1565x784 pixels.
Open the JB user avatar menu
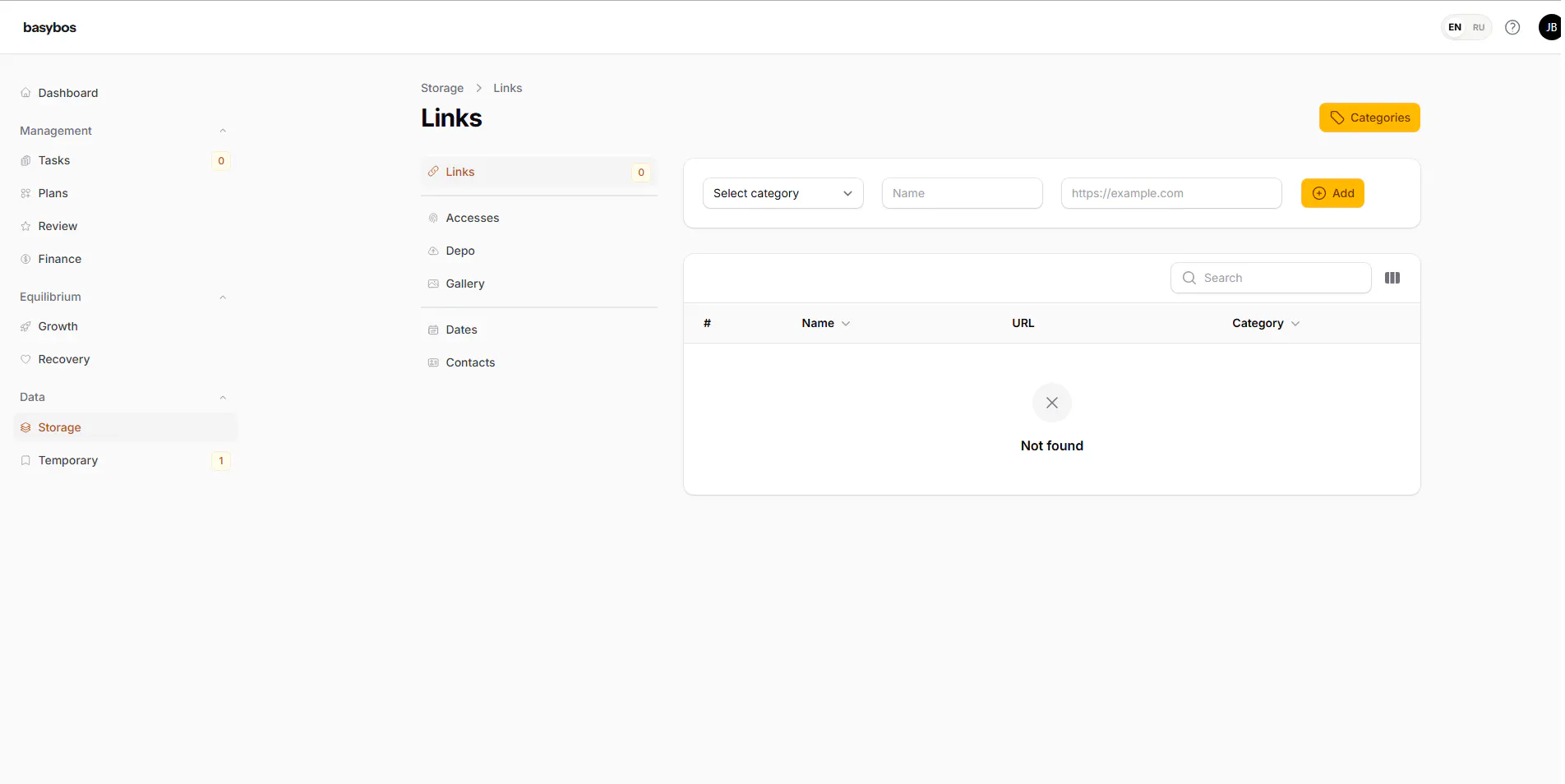(1550, 27)
